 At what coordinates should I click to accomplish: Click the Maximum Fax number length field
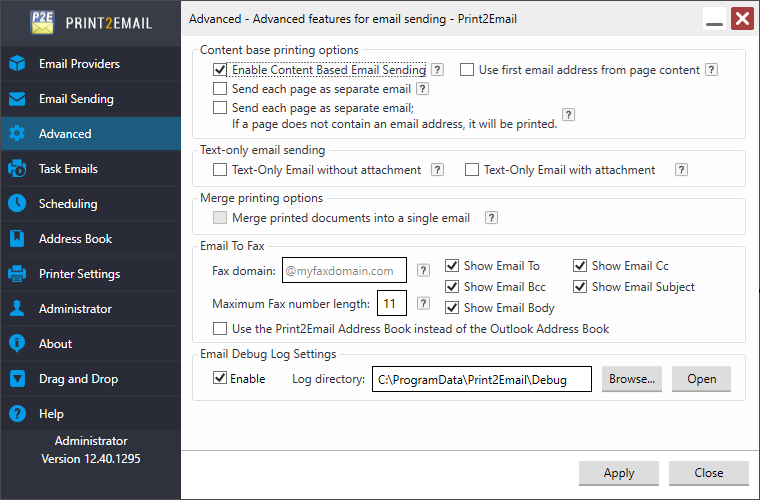pyautogui.click(x=389, y=303)
